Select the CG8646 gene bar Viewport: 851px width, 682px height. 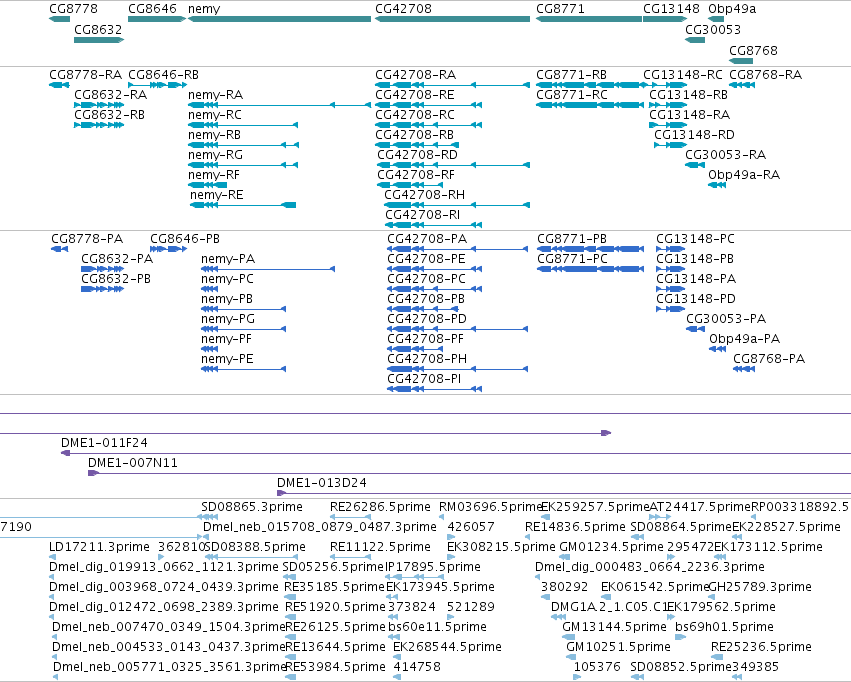coord(157,19)
